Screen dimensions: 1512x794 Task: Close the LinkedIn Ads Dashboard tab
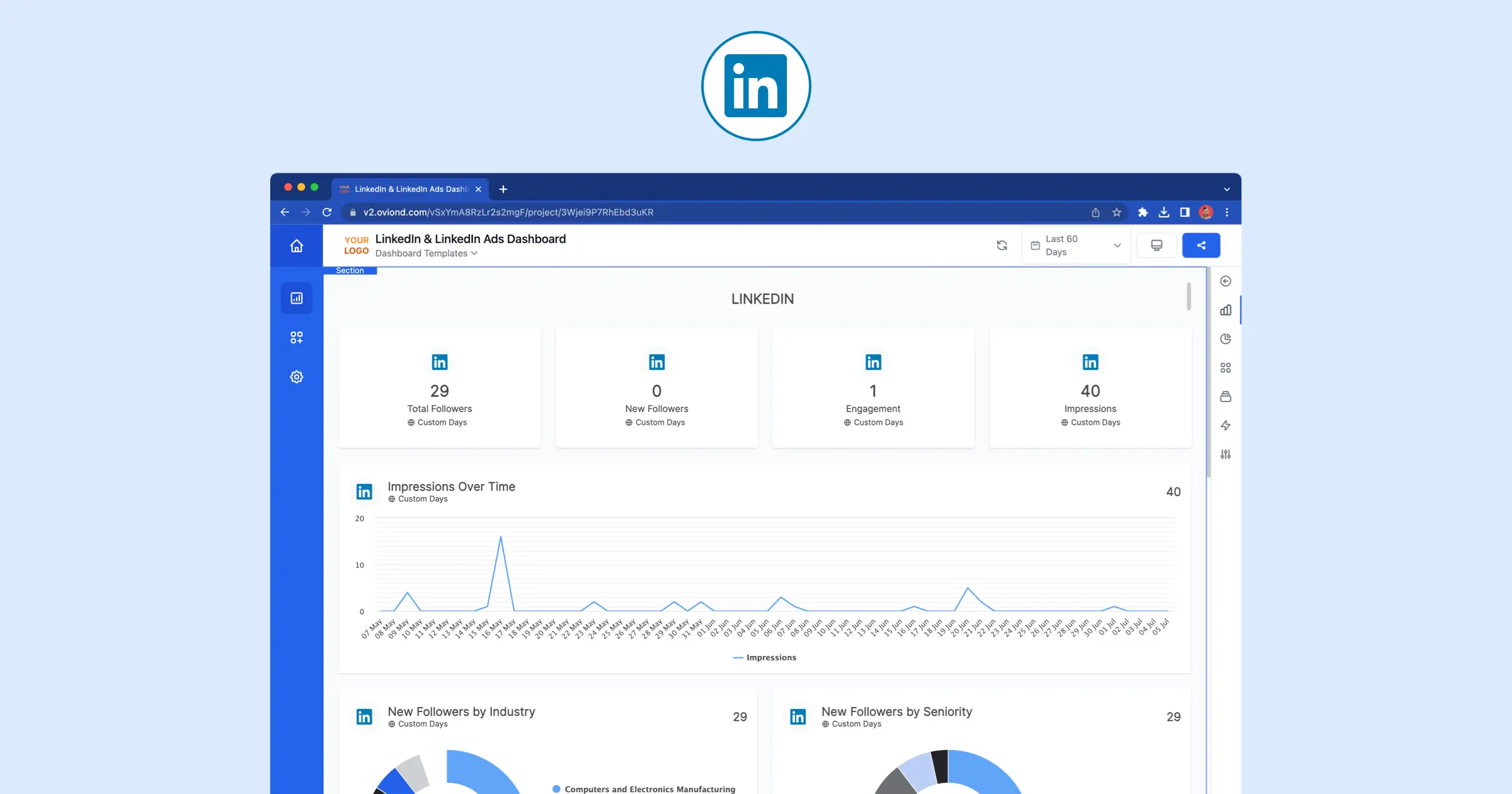[478, 189]
